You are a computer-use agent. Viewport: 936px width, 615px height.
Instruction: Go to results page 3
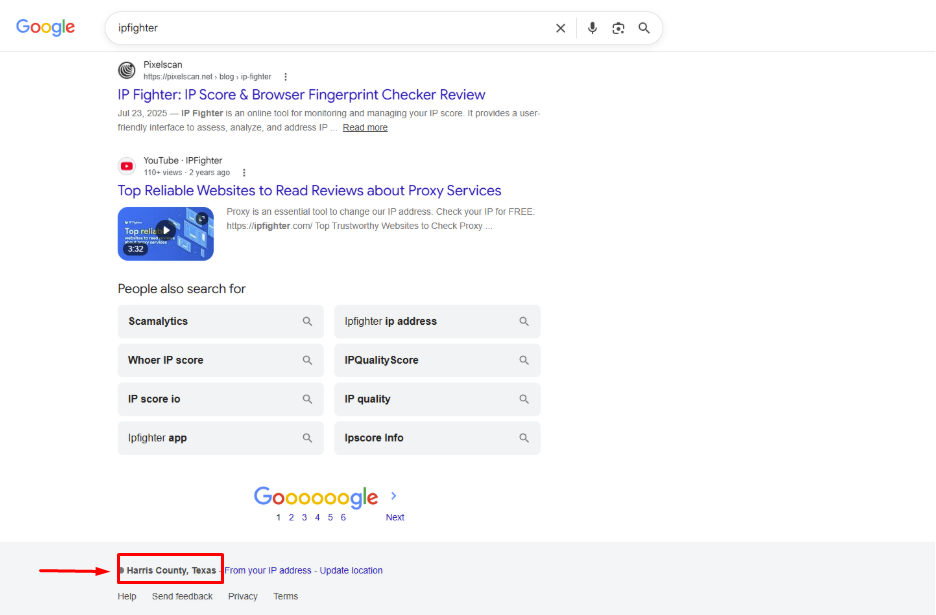click(x=304, y=518)
